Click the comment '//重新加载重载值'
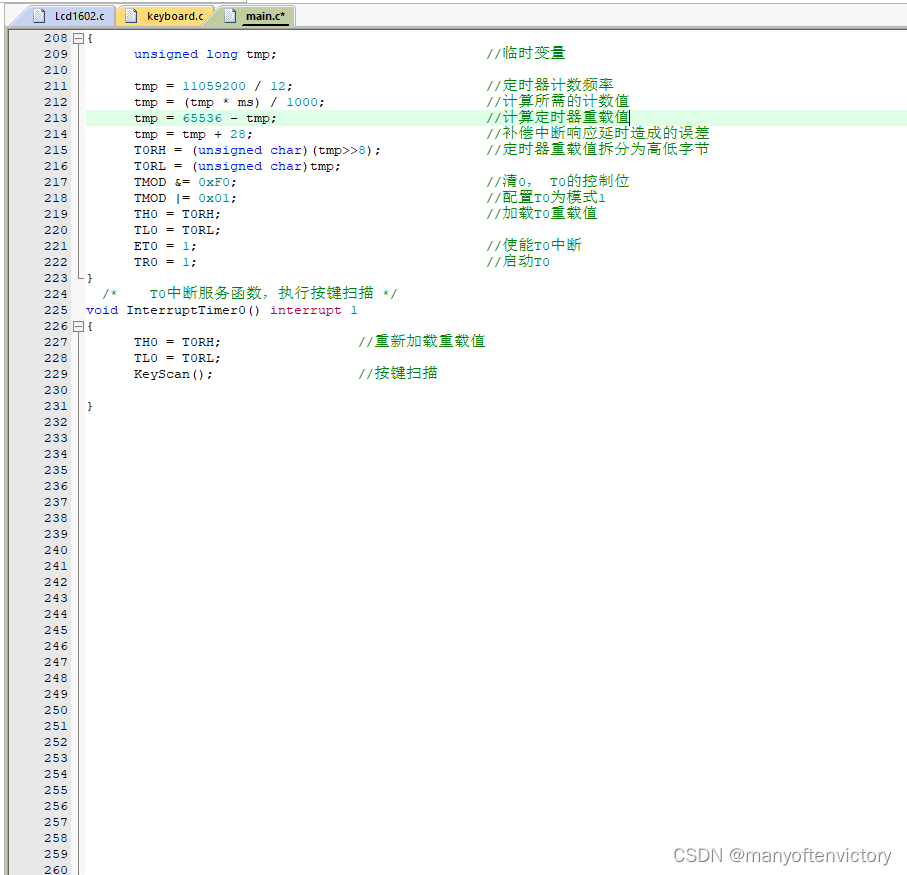 coord(422,341)
